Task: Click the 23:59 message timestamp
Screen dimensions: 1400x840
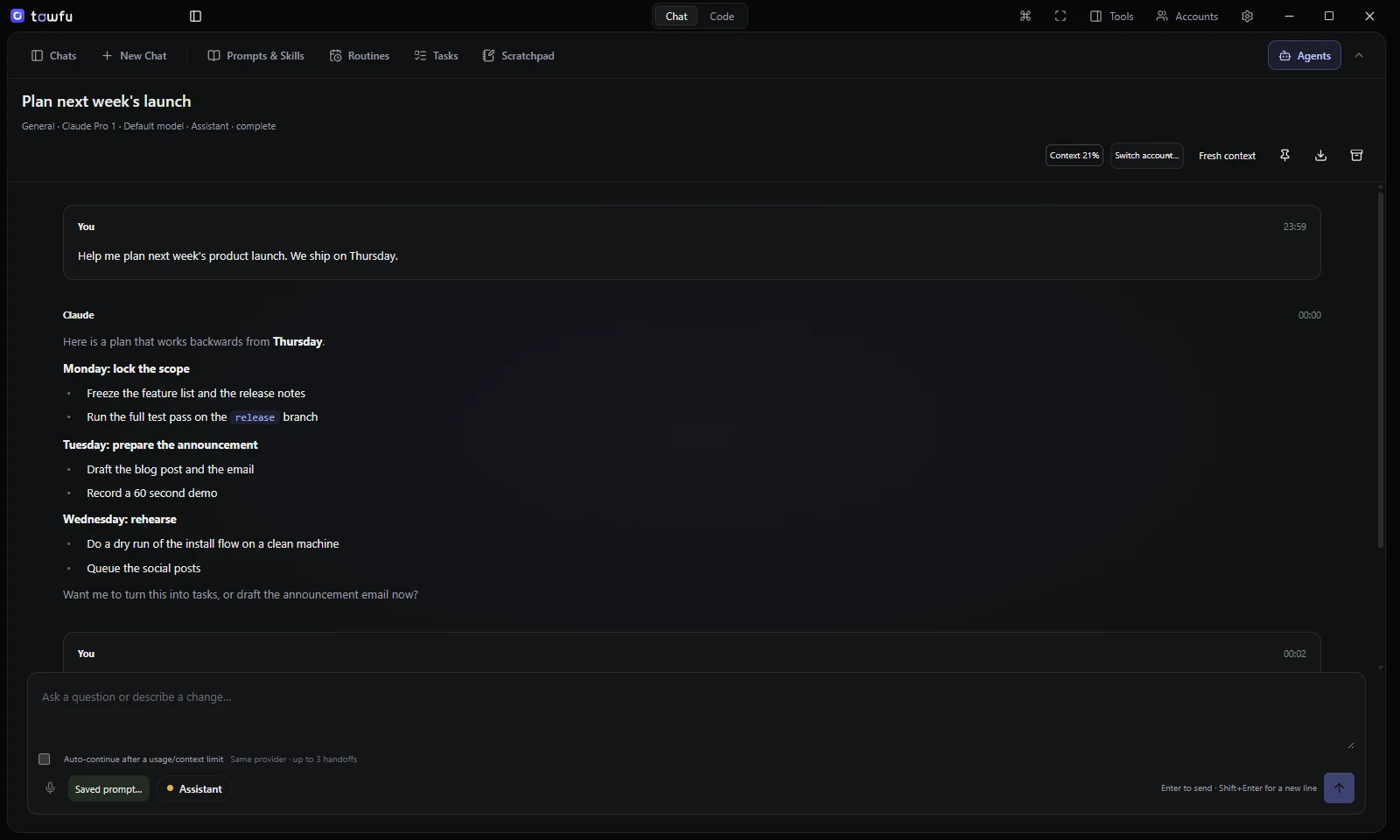Action: coord(1295,227)
